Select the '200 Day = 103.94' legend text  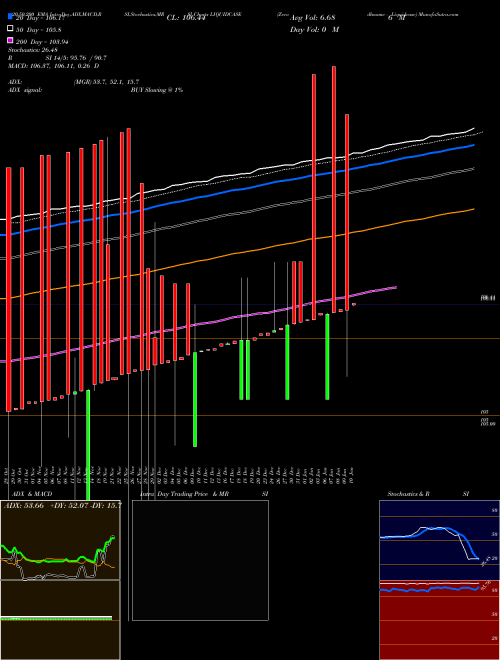tap(42, 42)
